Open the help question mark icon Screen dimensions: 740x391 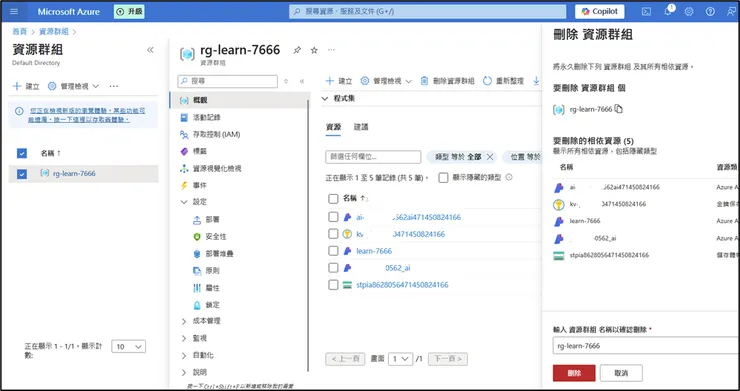(x=710, y=11)
